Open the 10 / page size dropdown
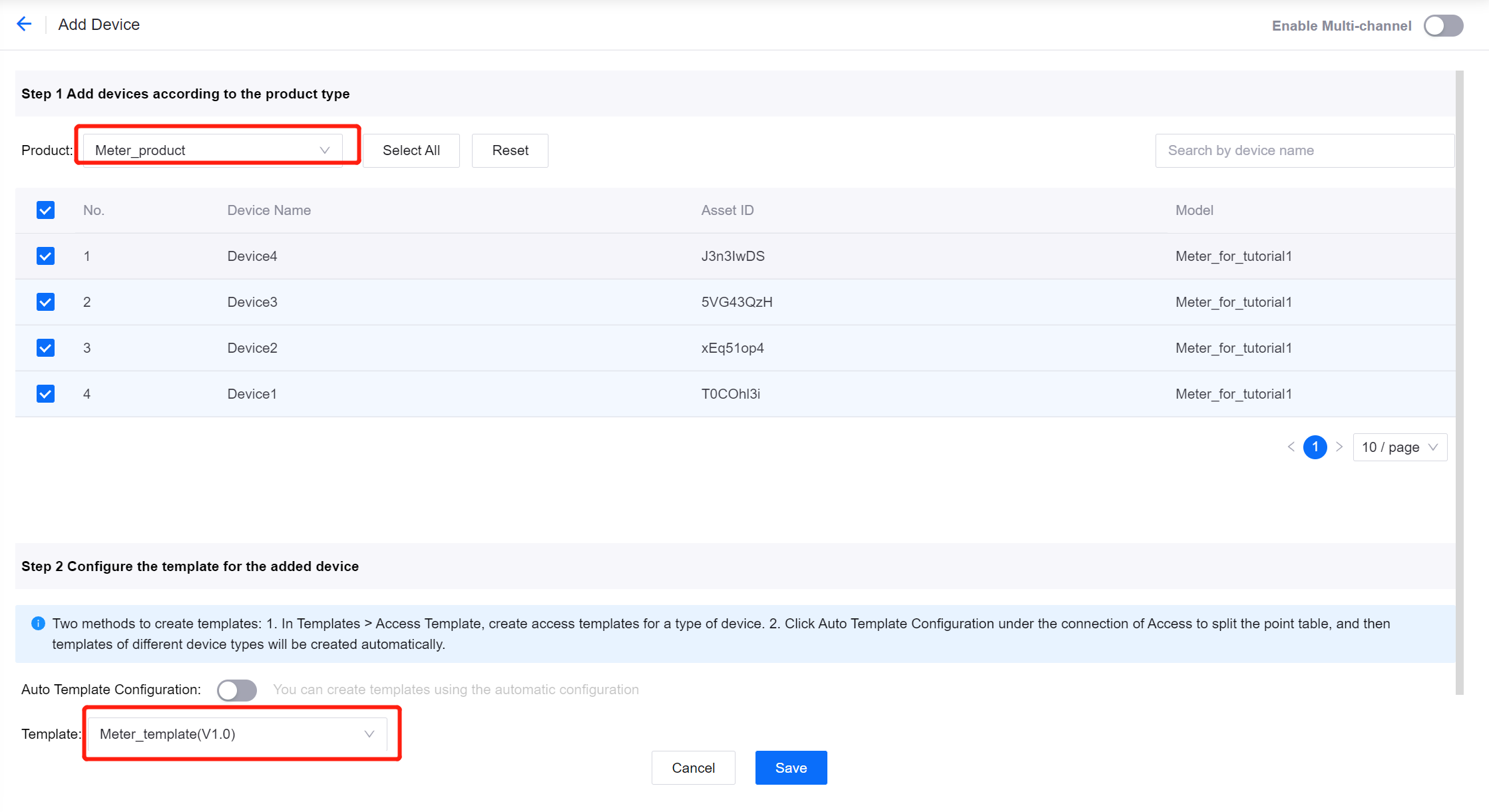Viewport: 1489px width, 812px height. pos(1400,447)
